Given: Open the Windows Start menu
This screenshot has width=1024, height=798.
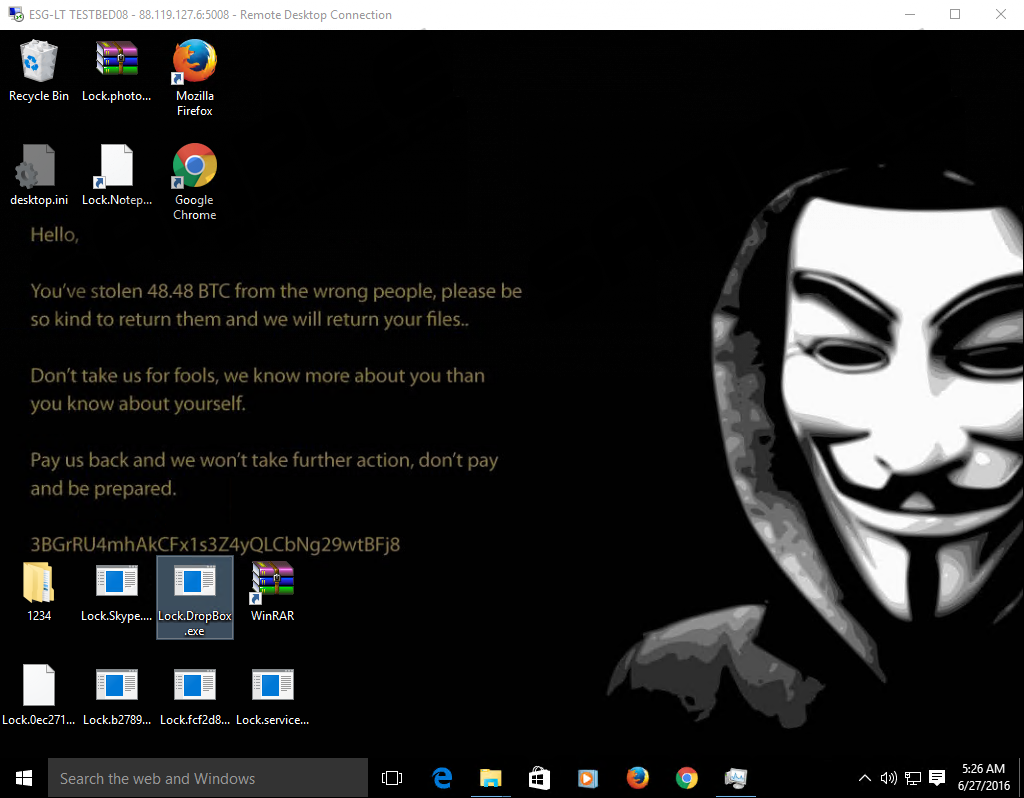Looking at the screenshot, I should (24, 778).
